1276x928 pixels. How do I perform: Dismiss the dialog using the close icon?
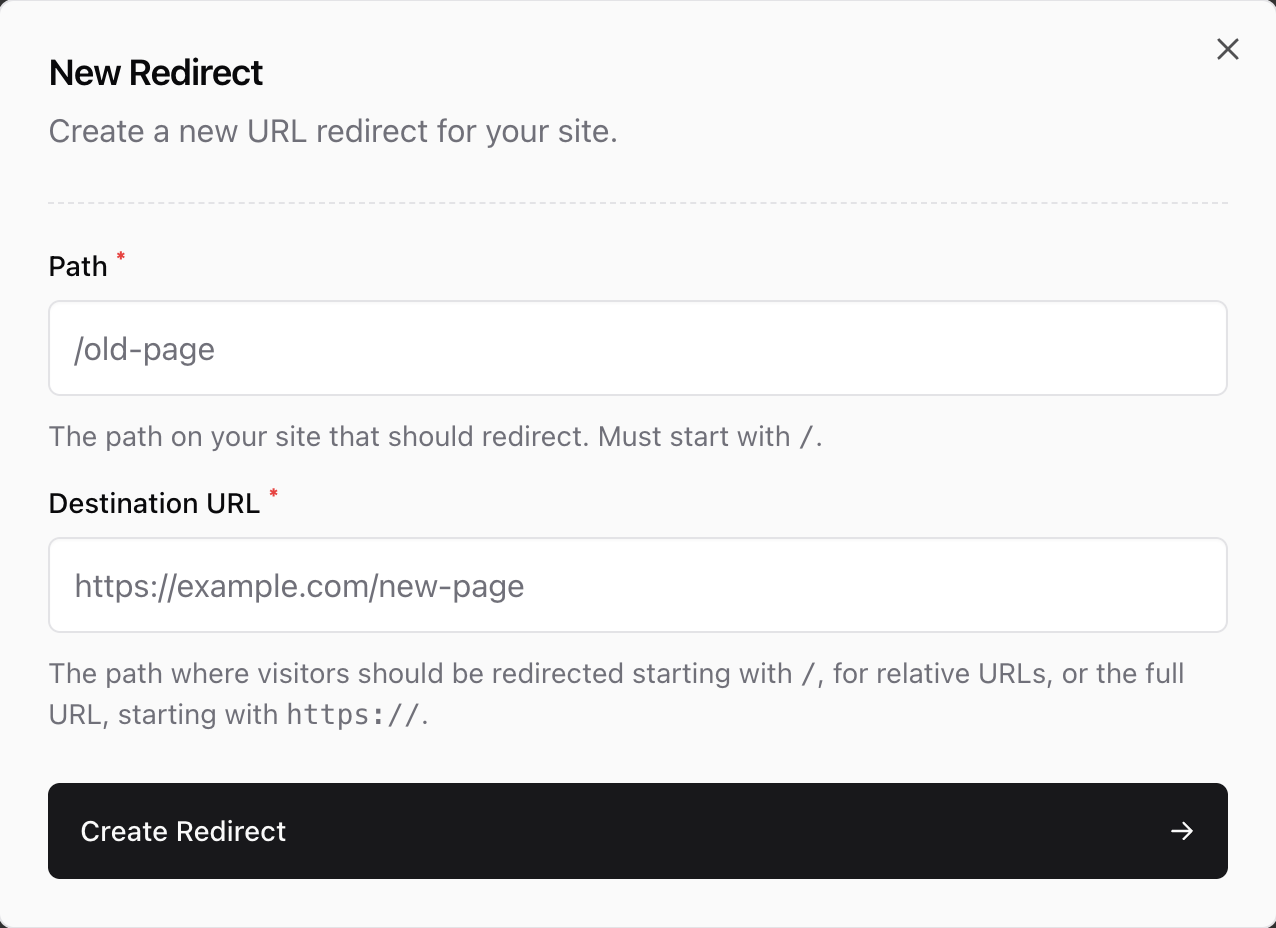coord(1227,48)
